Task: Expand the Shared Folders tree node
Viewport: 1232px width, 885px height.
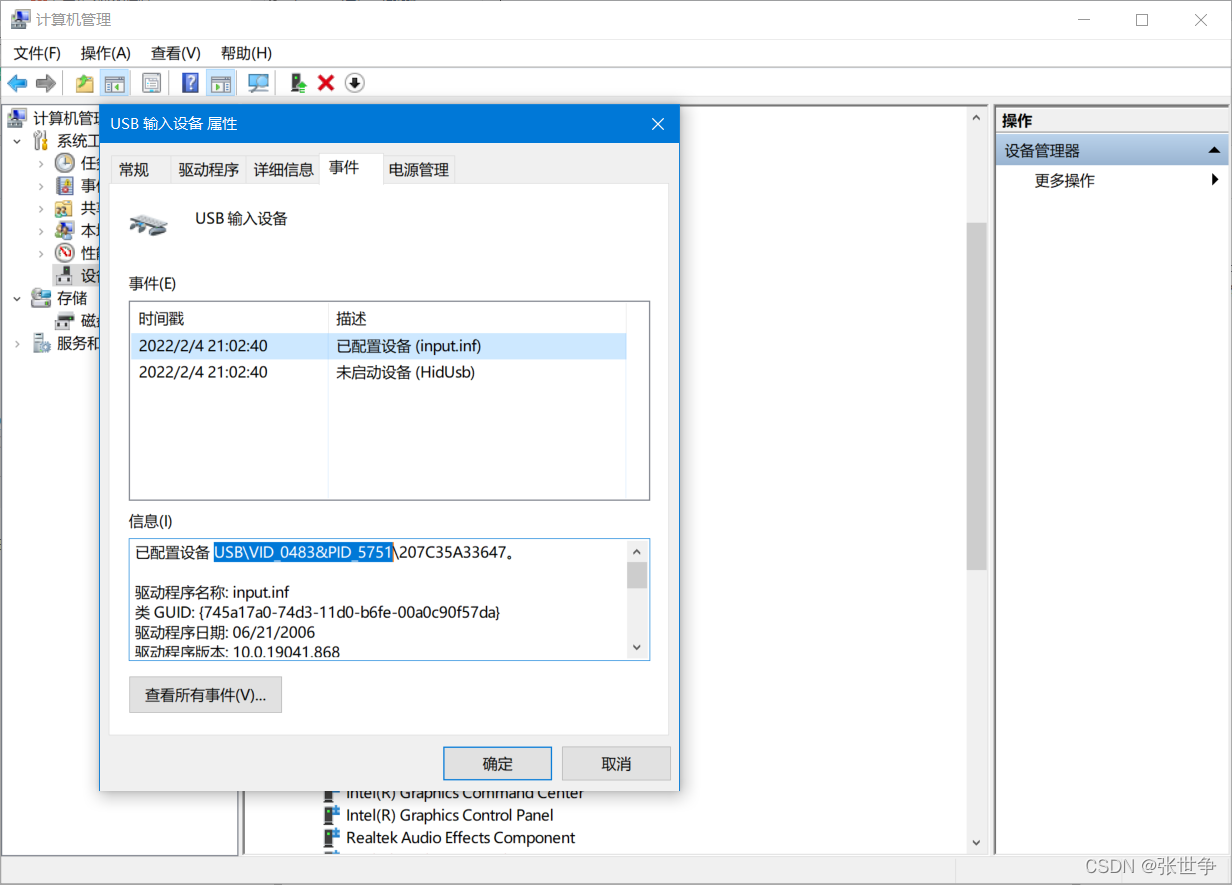Action: click(40, 208)
